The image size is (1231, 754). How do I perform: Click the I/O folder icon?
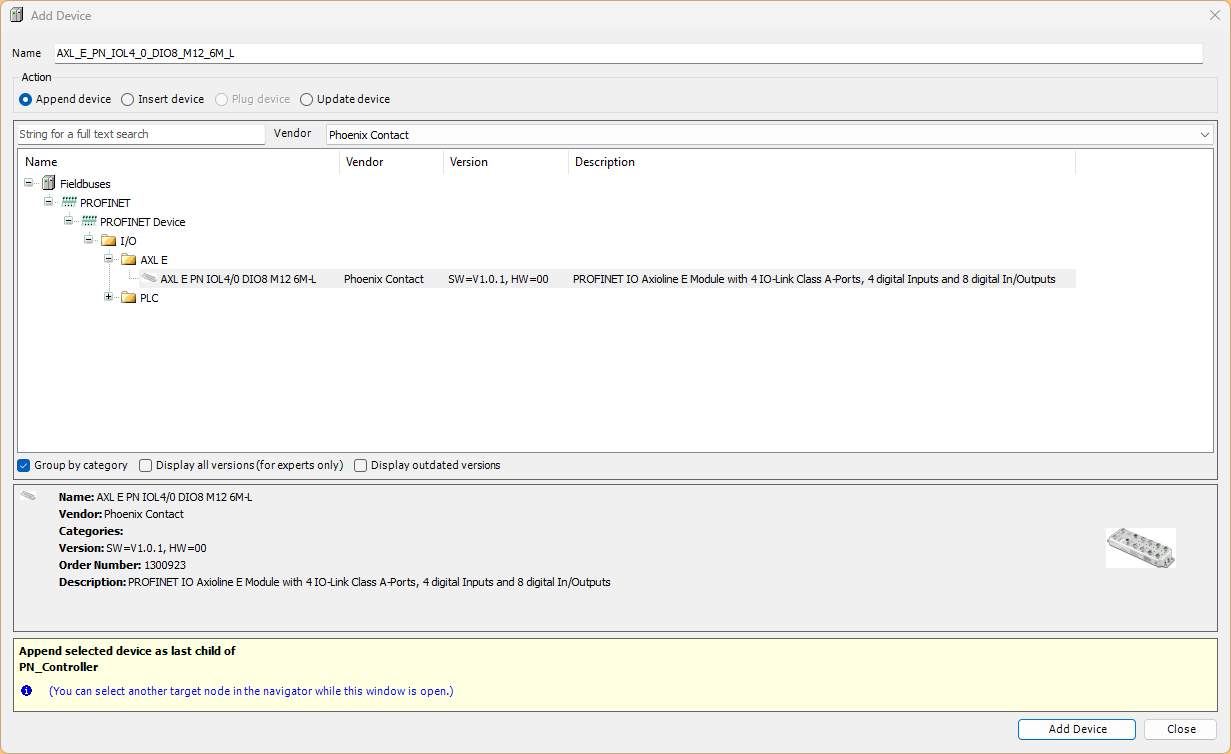click(108, 241)
